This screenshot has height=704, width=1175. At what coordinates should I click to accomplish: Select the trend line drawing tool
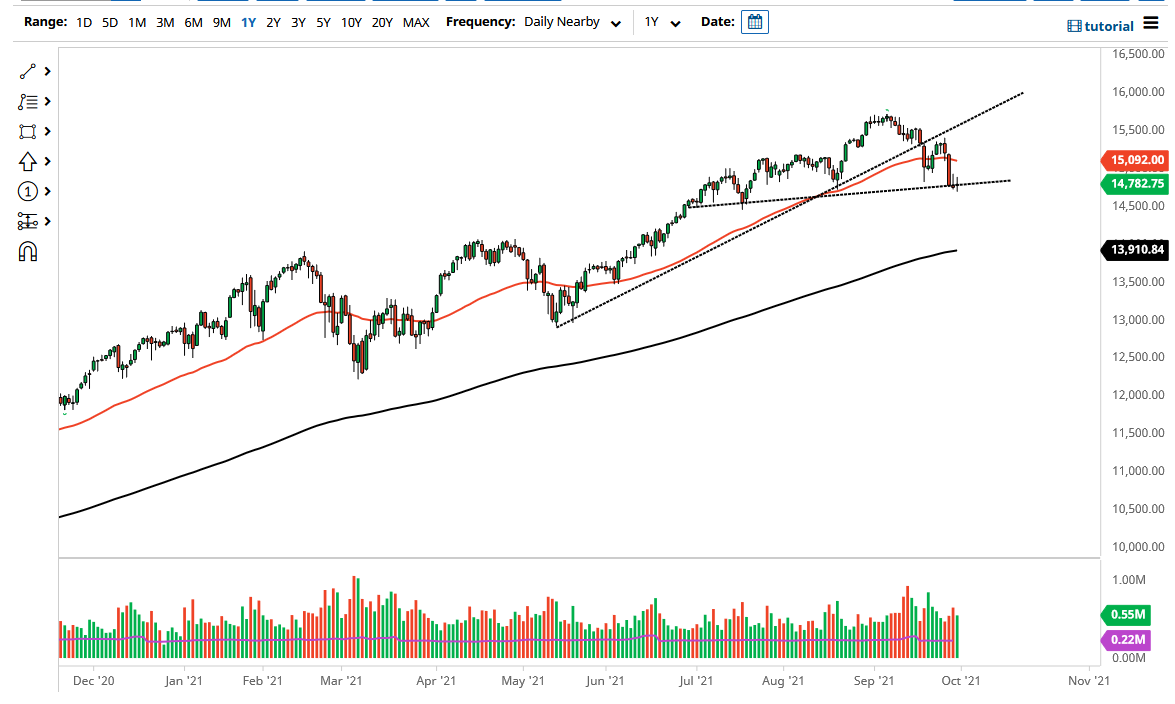click(27, 72)
